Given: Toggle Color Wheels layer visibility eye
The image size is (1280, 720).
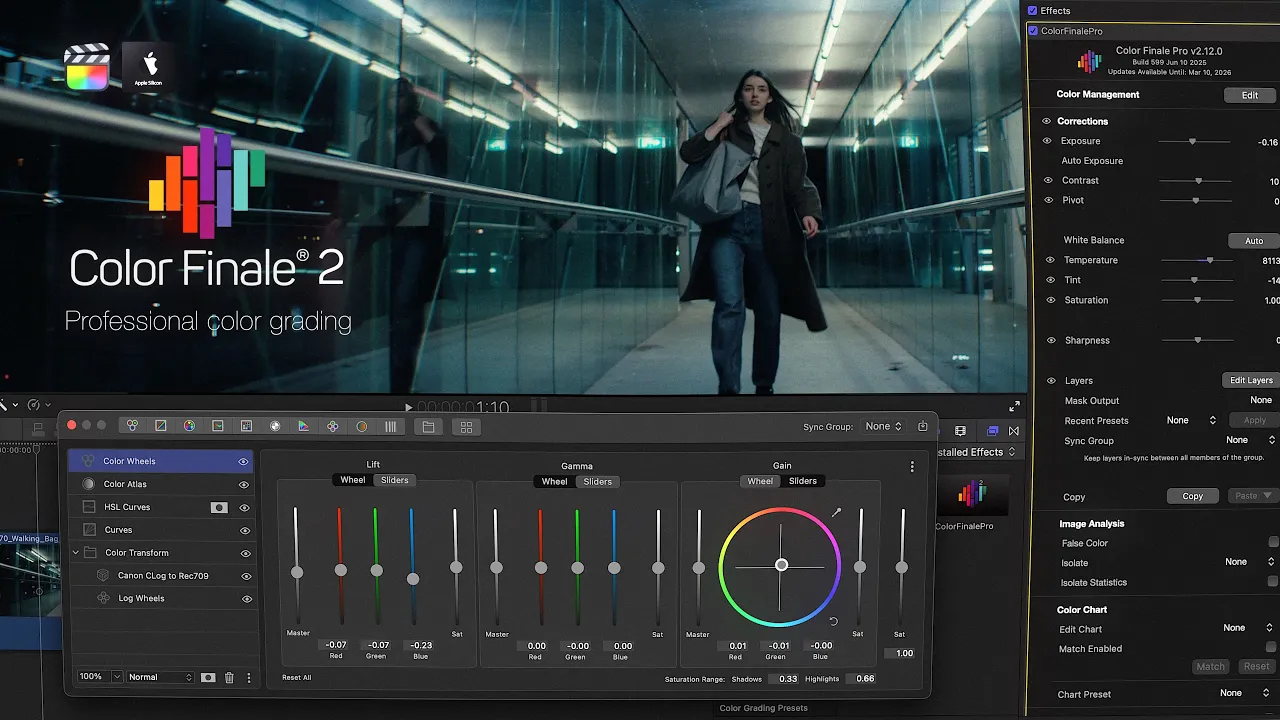Looking at the screenshot, I should click(243, 461).
